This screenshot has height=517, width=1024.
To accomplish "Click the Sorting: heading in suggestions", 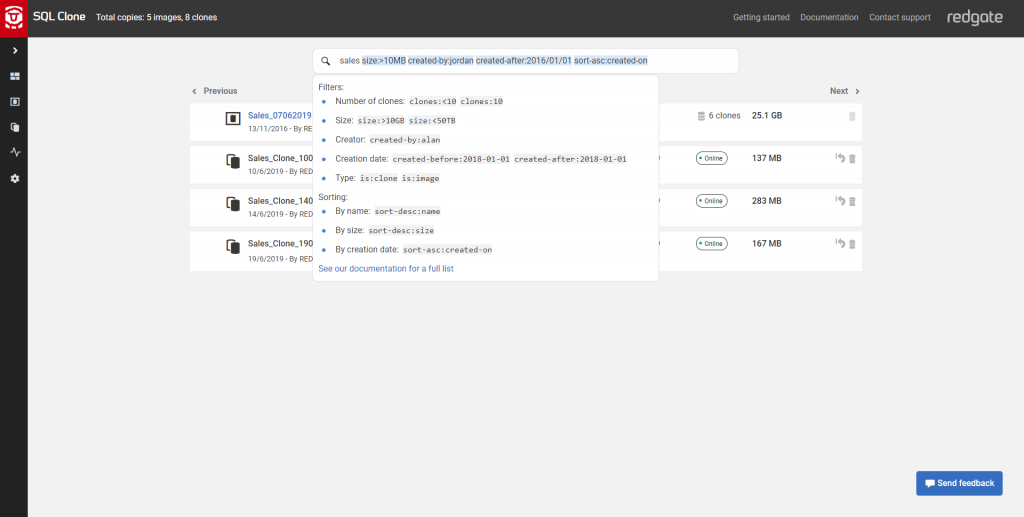I will pos(333,196).
